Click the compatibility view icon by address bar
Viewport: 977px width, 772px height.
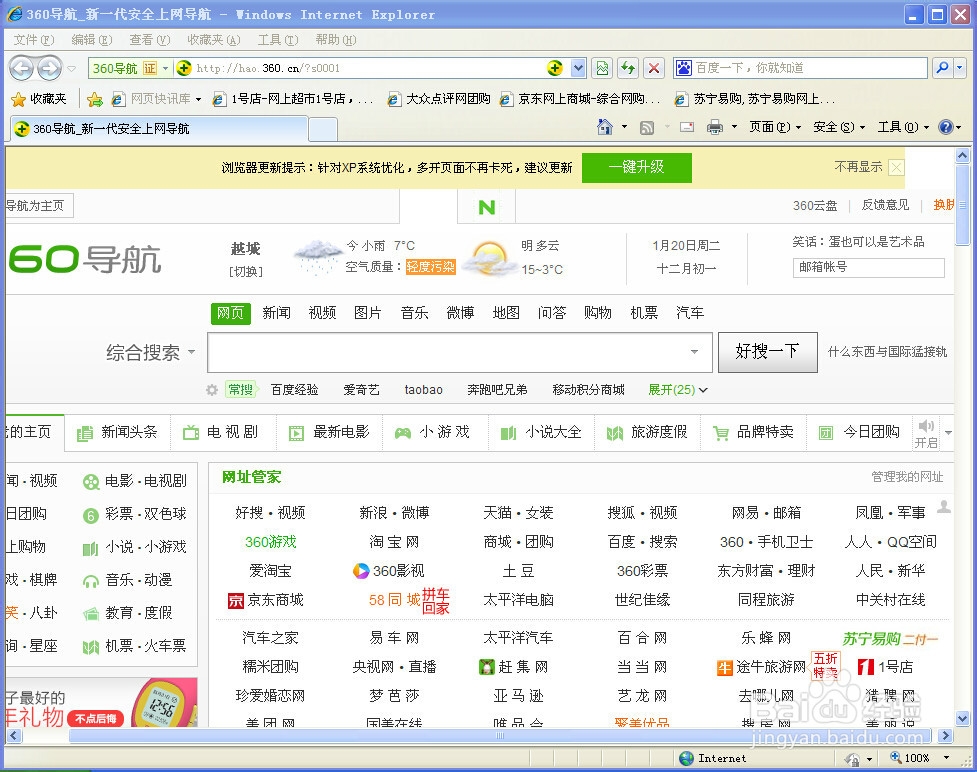[x=603, y=68]
